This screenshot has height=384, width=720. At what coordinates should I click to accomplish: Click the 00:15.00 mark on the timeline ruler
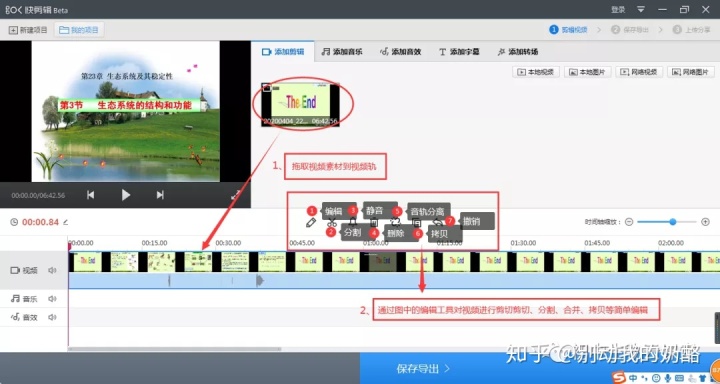[154, 243]
